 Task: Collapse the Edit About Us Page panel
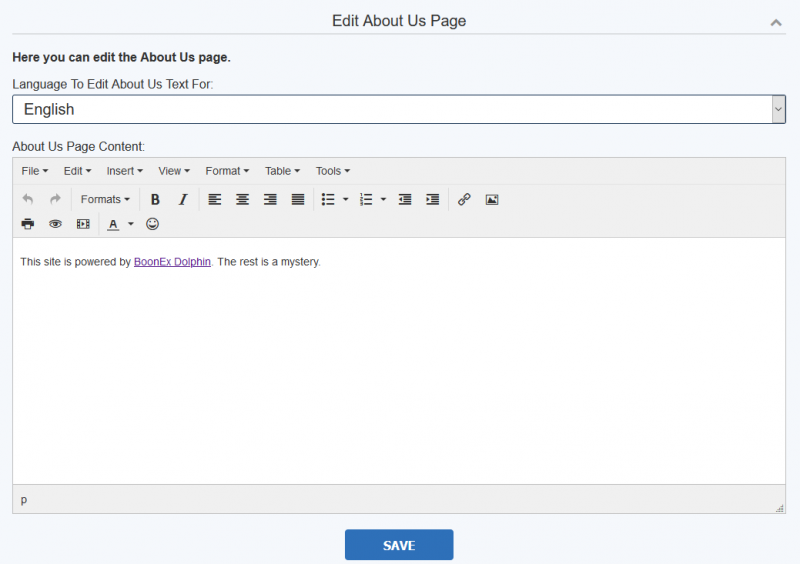pyautogui.click(x=776, y=22)
